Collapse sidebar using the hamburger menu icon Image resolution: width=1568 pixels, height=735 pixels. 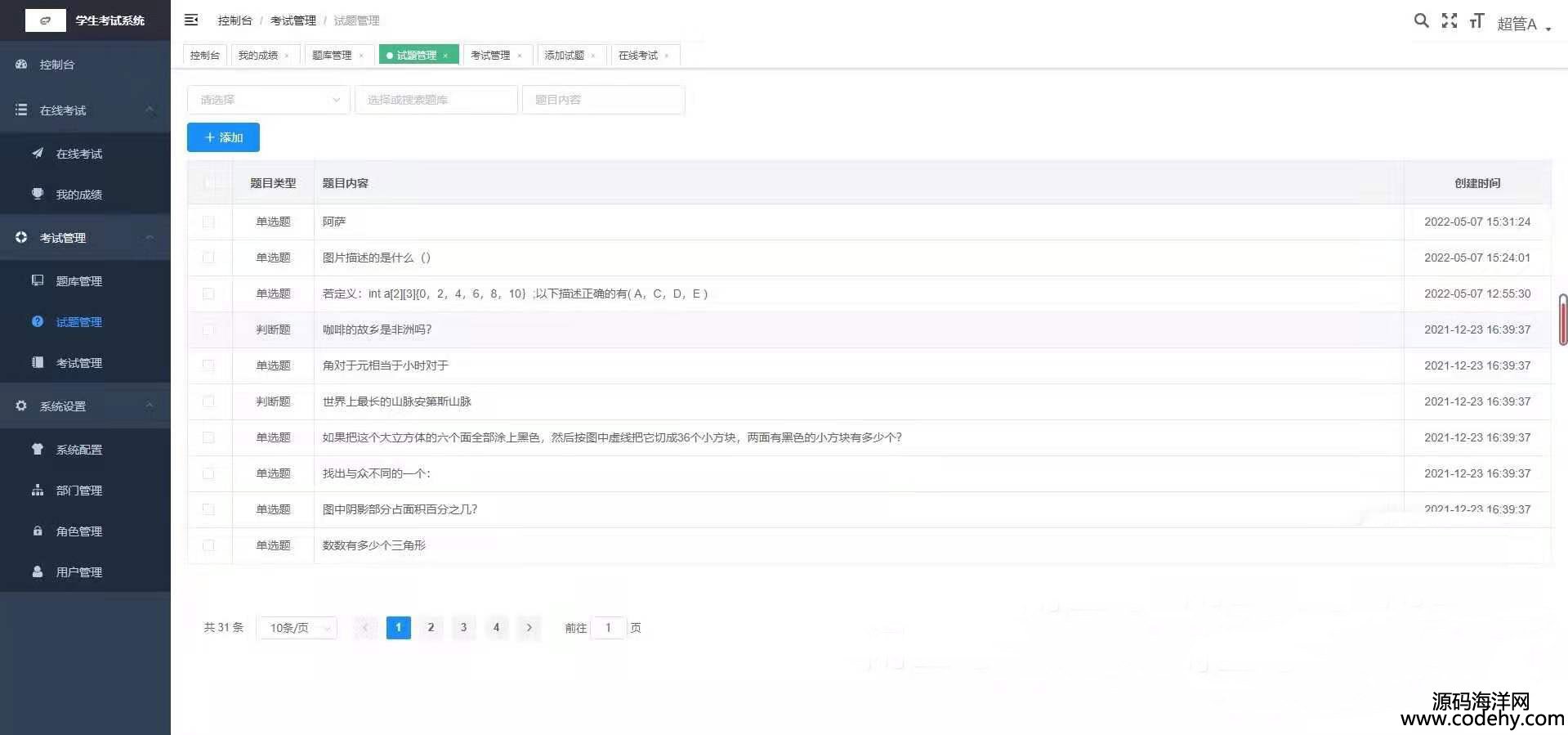191,20
